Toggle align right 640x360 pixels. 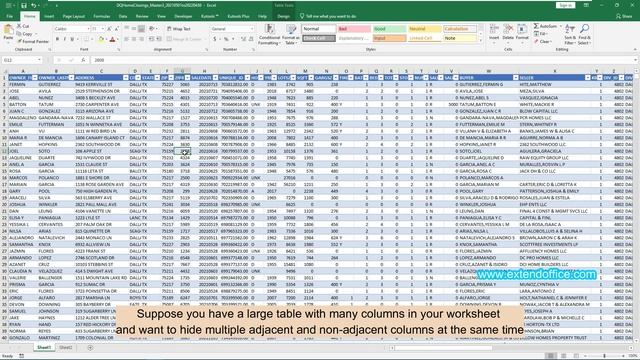141,39
